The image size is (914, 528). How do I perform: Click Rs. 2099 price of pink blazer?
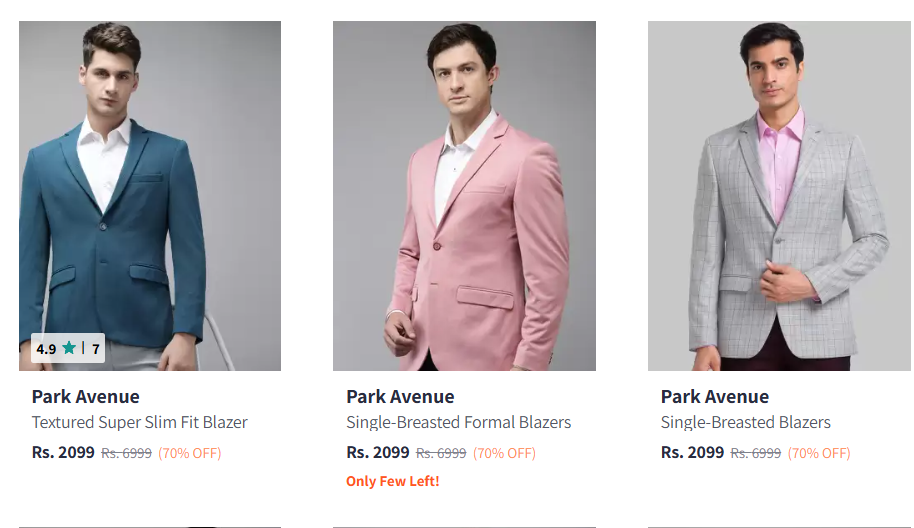pyautogui.click(x=378, y=452)
